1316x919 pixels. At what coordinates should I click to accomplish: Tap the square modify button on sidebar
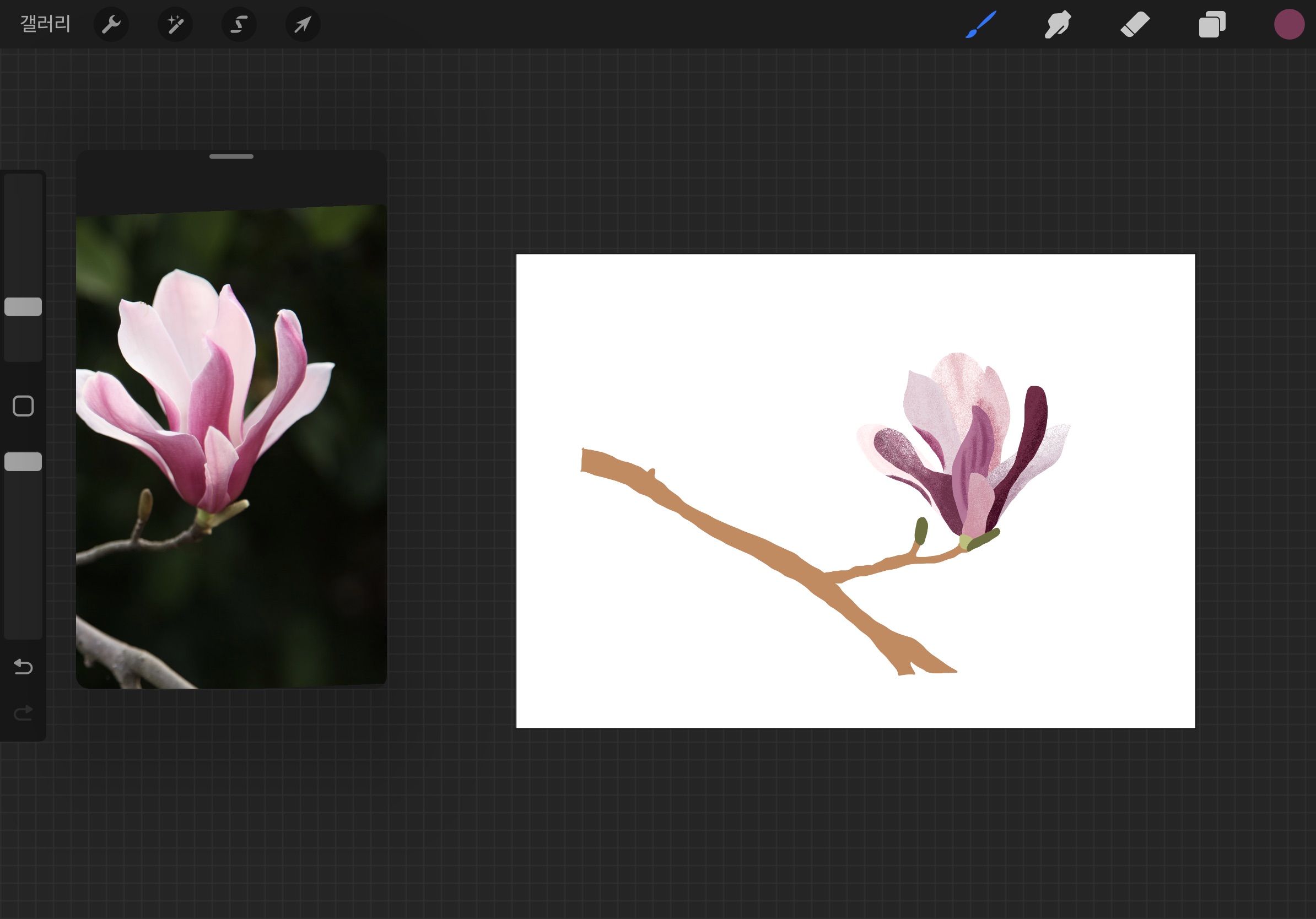point(23,406)
